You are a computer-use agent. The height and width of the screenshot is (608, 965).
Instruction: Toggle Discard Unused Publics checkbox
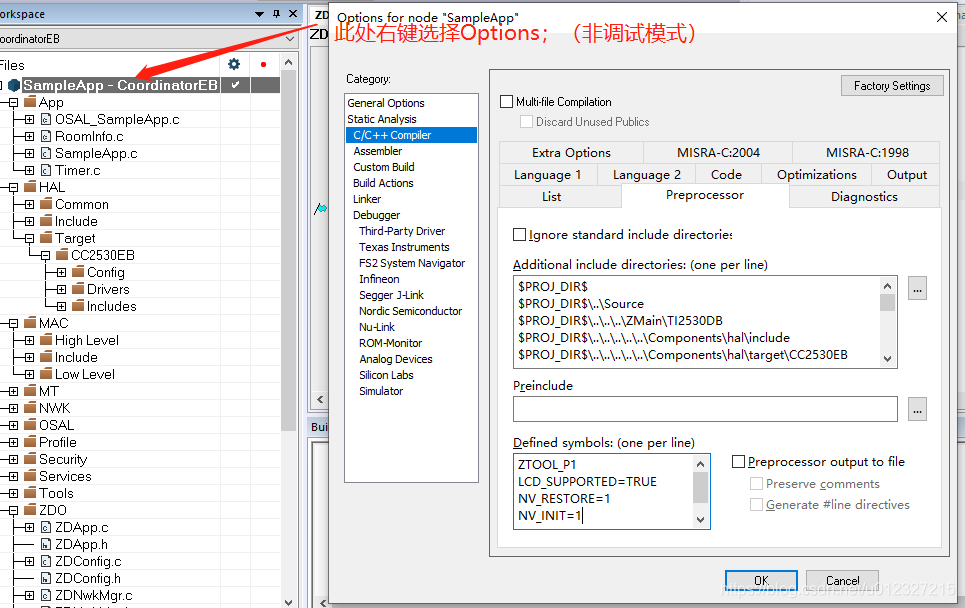tap(526, 122)
